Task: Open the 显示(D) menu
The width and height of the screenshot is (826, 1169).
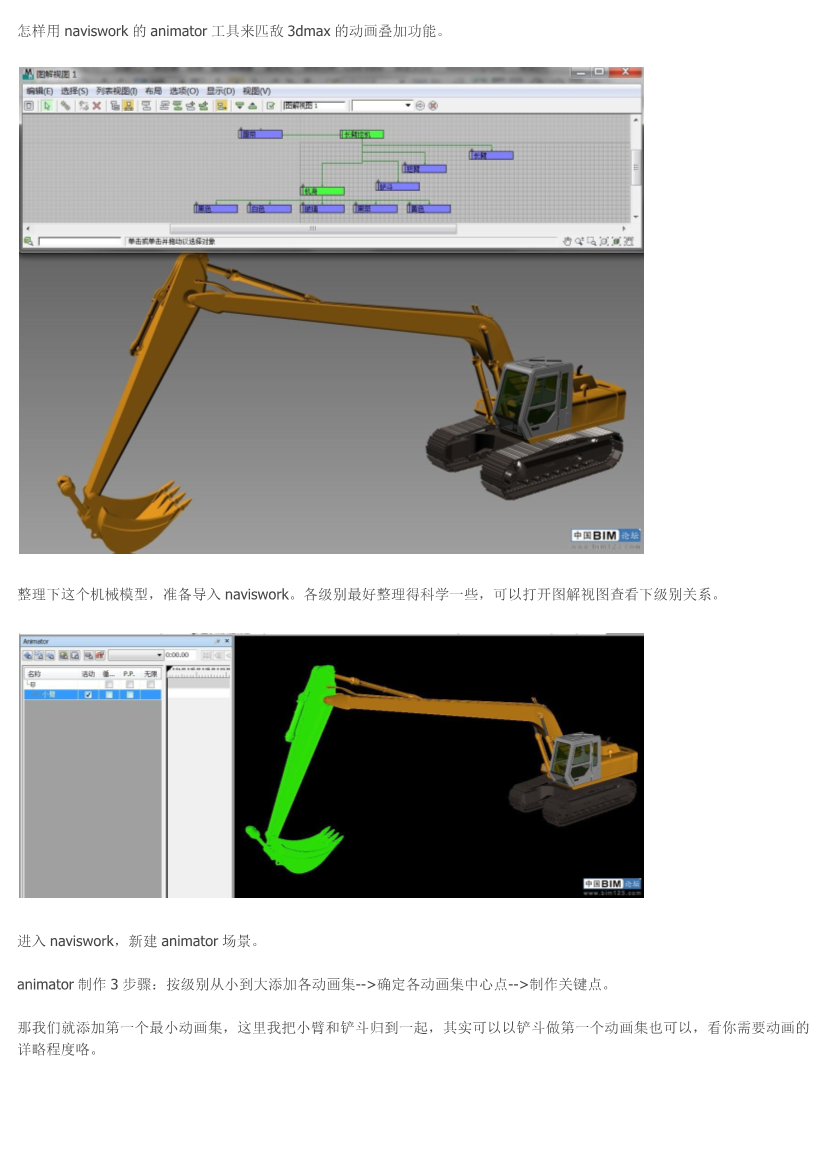Action: pyautogui.click(x=221, y=91)
